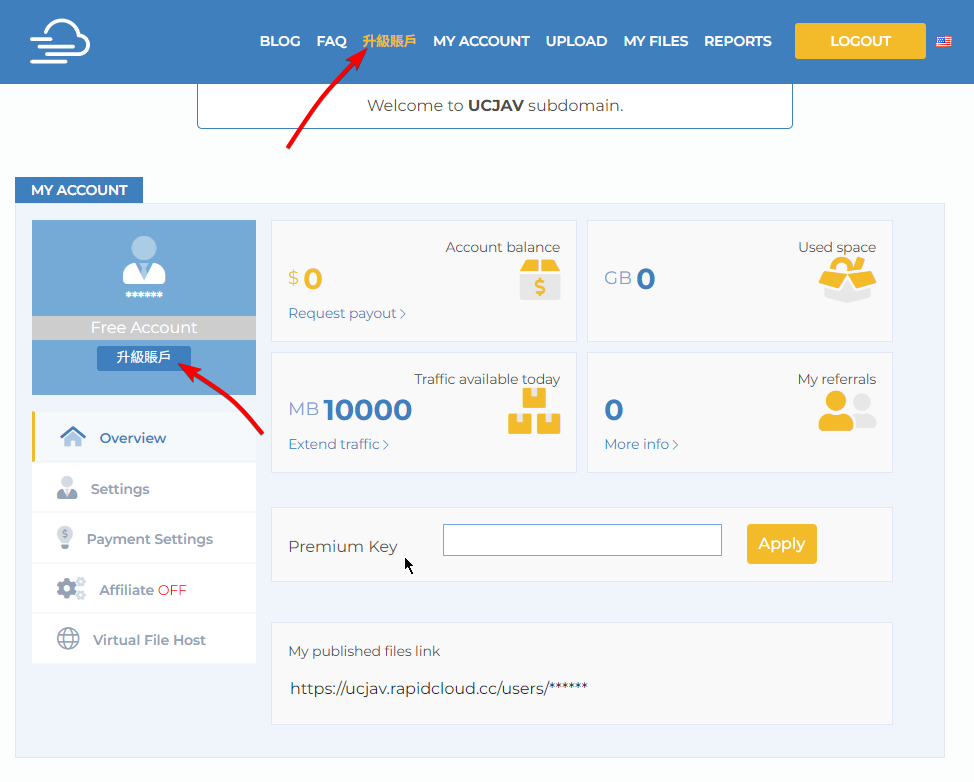Click the Virtual File Host globe icon
974x782 pixels.
68,639
